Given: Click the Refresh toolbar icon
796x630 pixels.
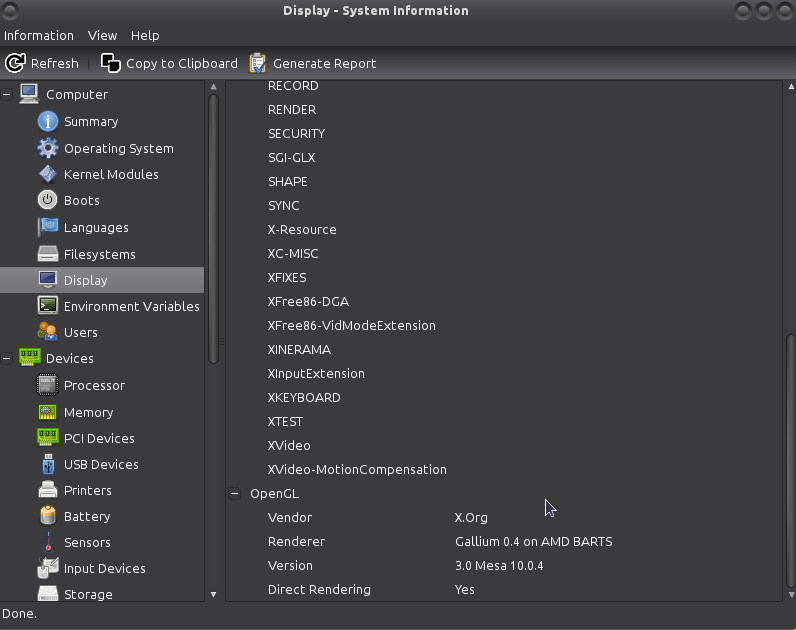Looking at the screenshot, I should 15,63.
